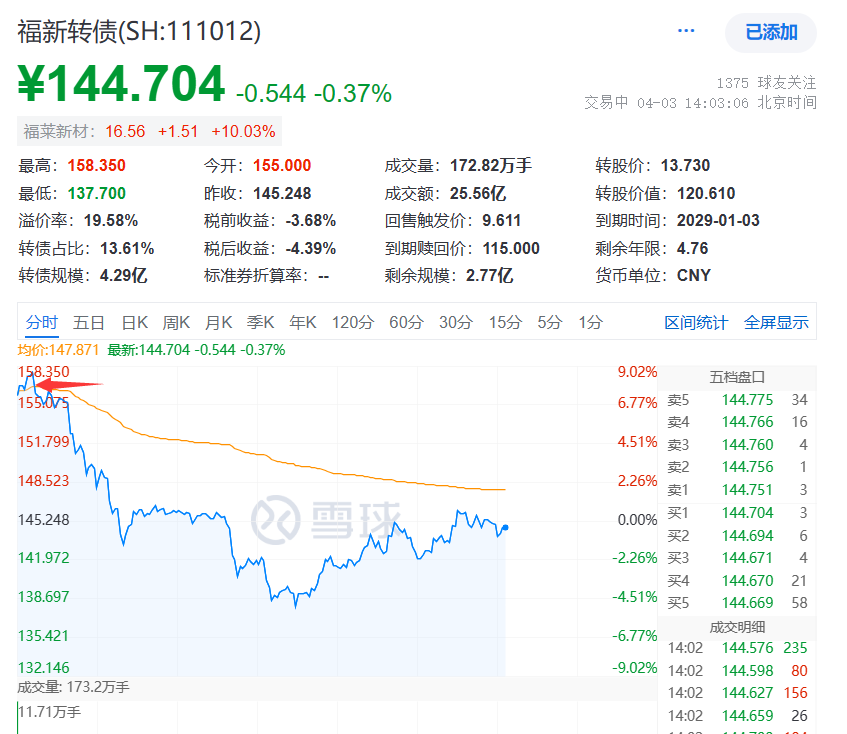Viewport: 847px width, 734px height.
Task: Switch to the 日K chart tab
Action: point(135,322)
